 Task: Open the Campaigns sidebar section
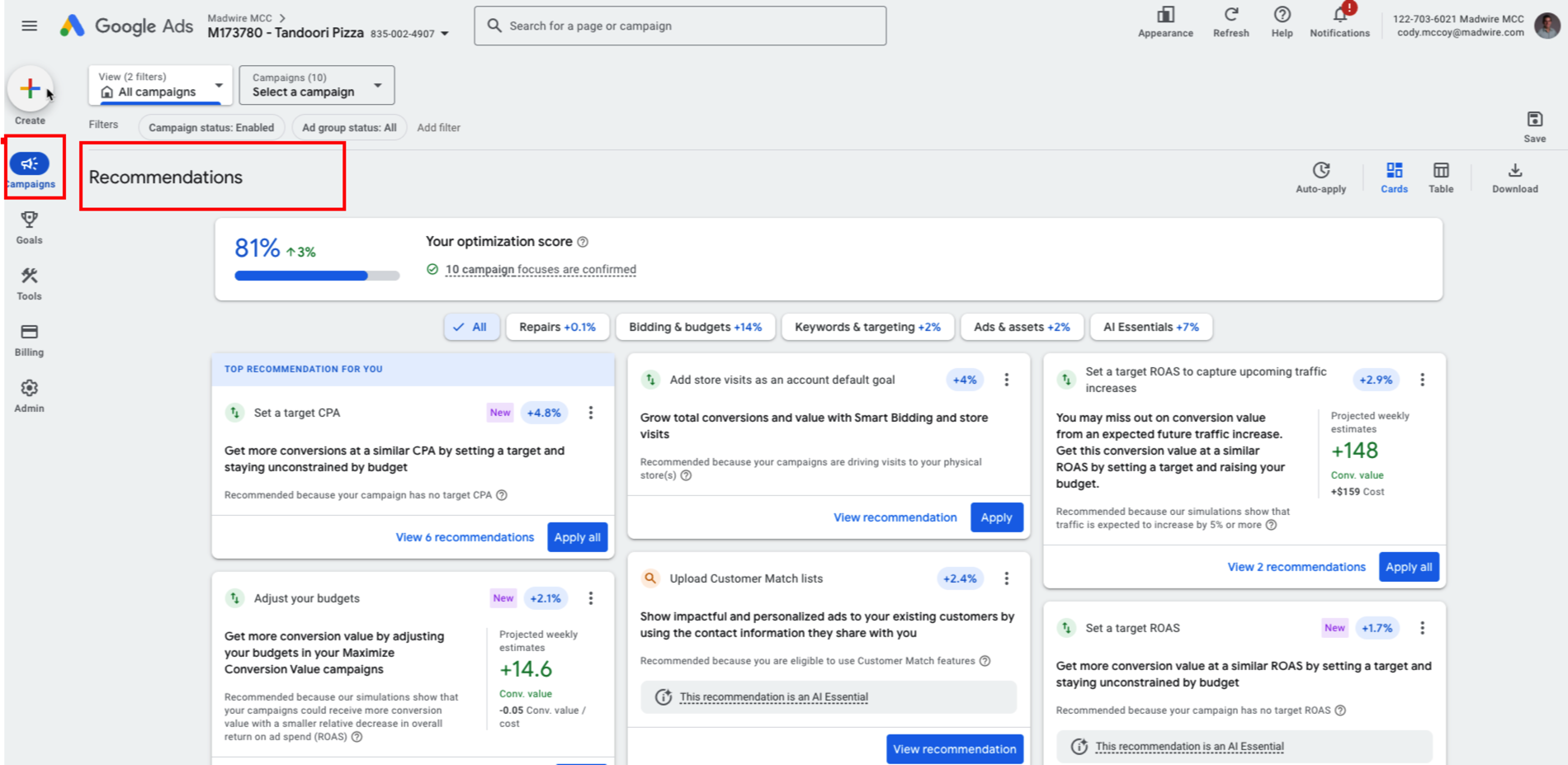pos(30,171)
